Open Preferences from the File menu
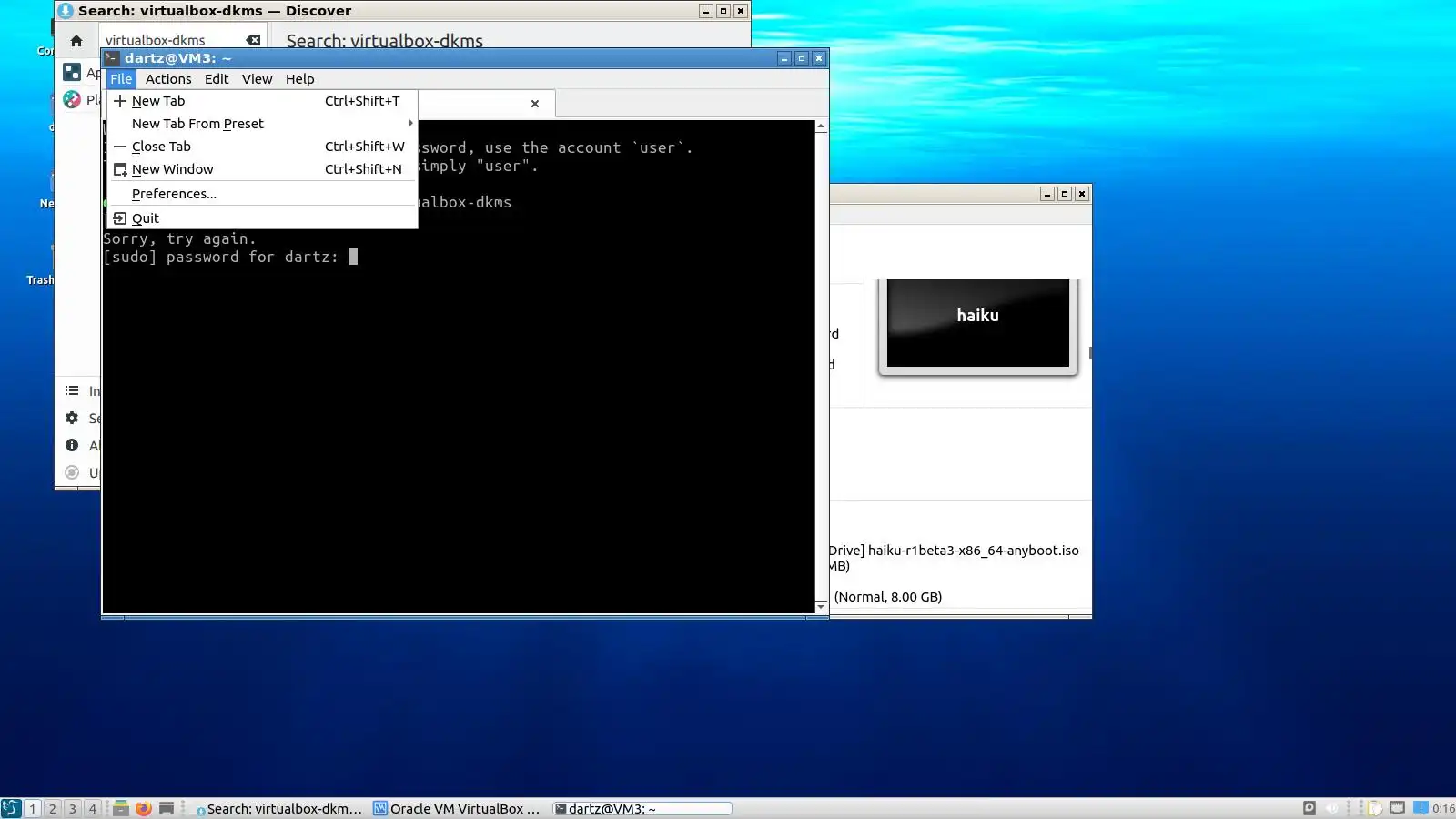This screenshot has height=819, width=1456. pyautogui.click(x=262, y=194)
